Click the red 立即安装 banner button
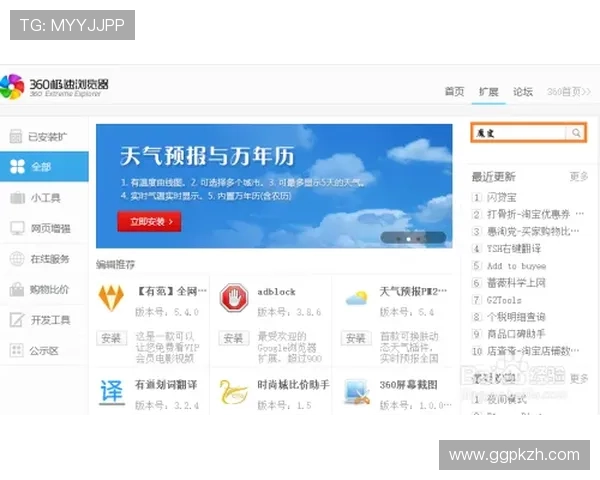Image resolution: width=600 pixels, height=480 pixels. 149,222
